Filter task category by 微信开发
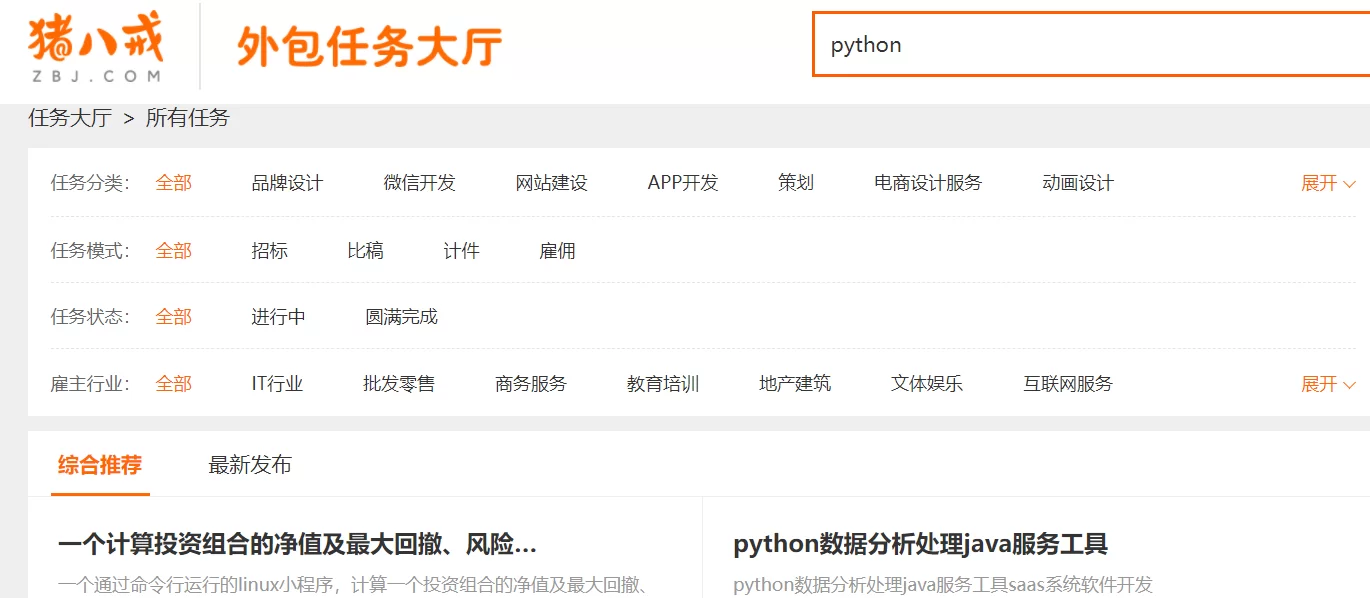Viewport: 1370px width, 598px height. coord(419,183)
